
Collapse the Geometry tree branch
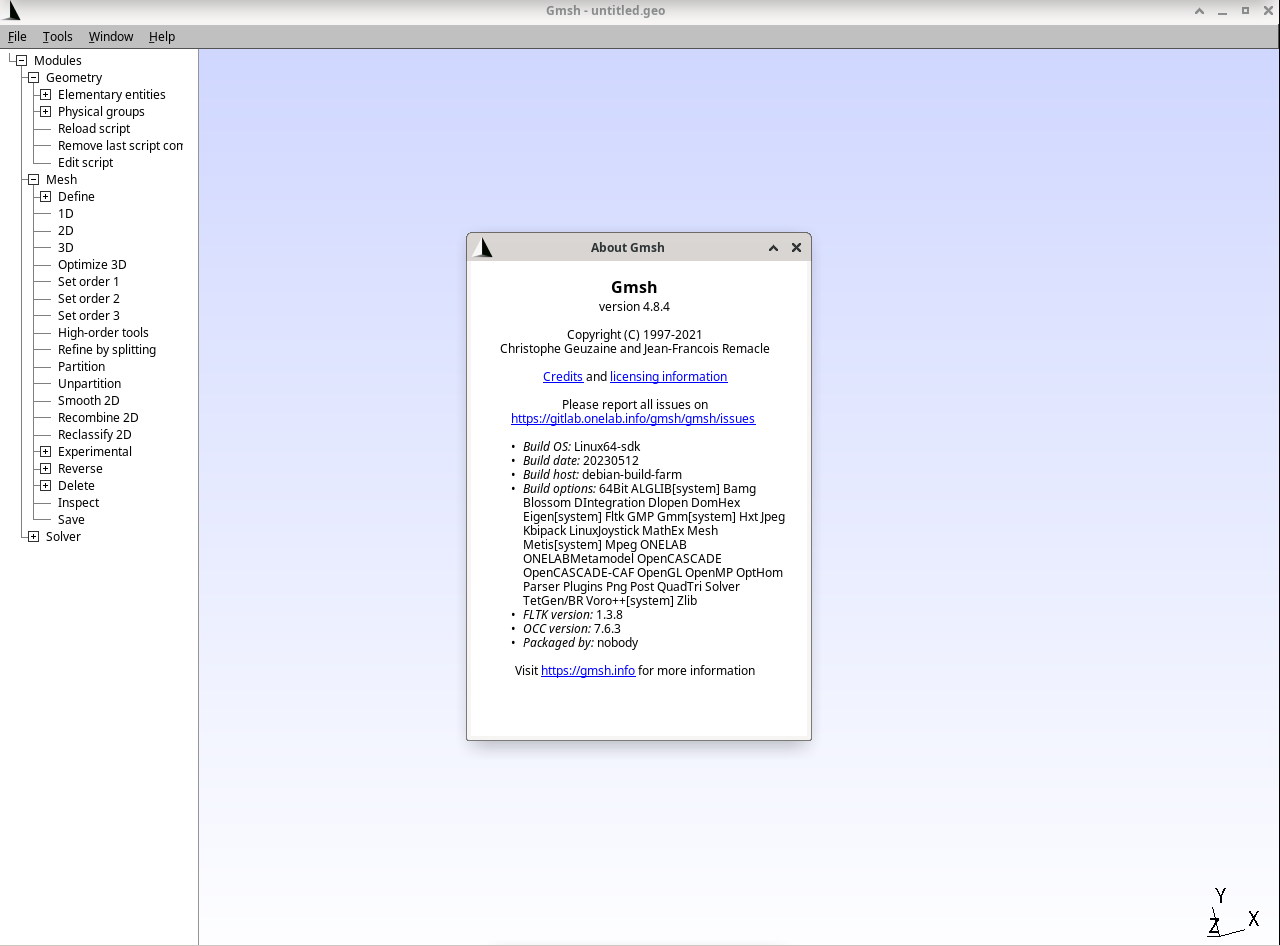click(33, 78)
